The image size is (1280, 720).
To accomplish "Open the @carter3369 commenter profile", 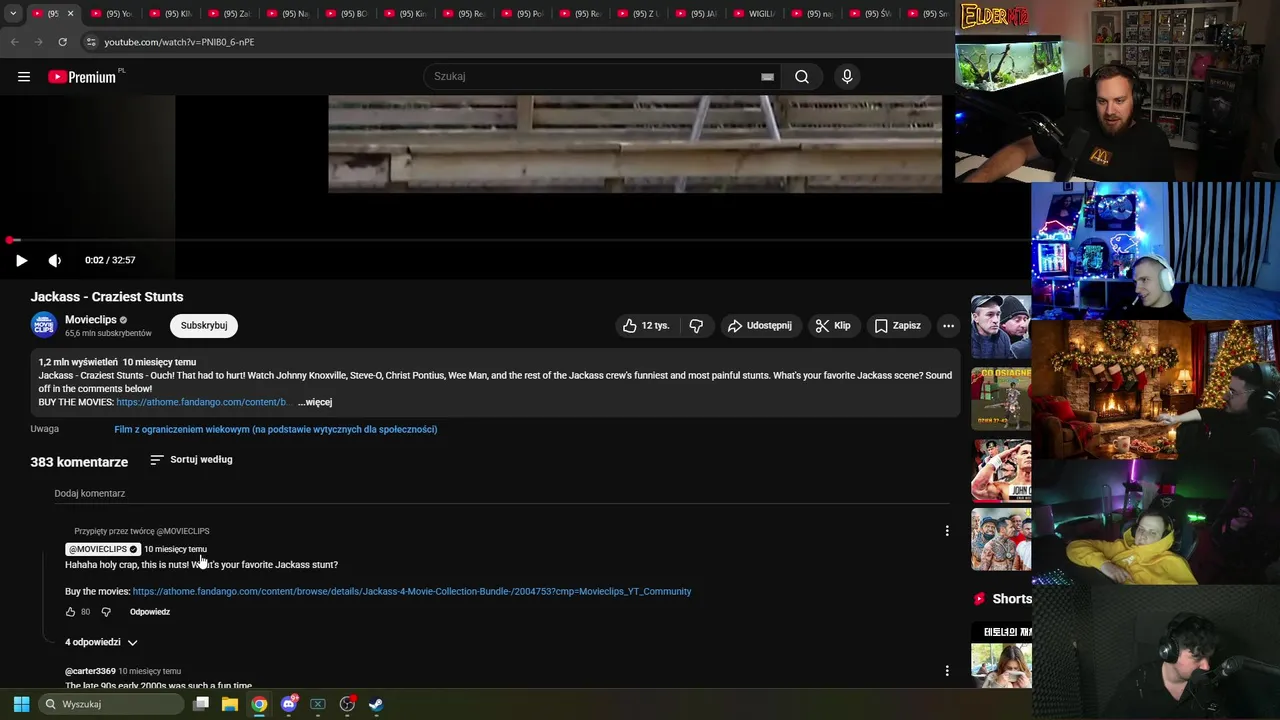I will pyautogui.click(x=90, y=671).
